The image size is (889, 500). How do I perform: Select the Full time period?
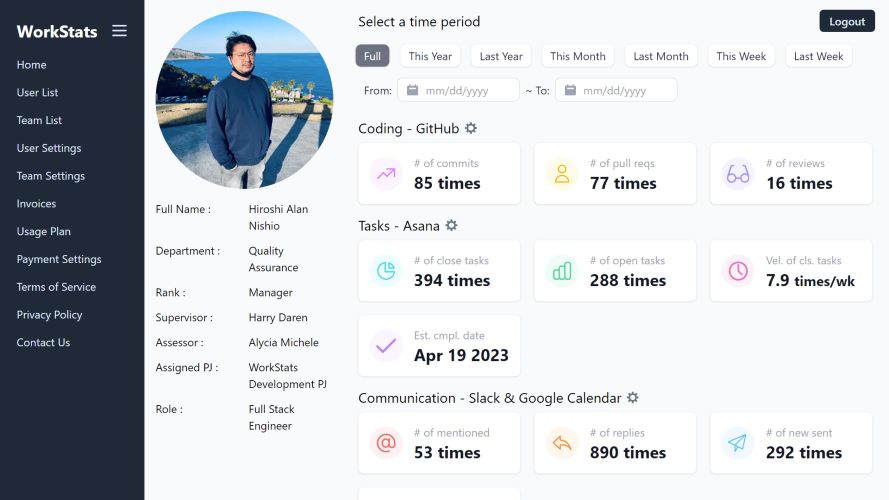point(372,56)
